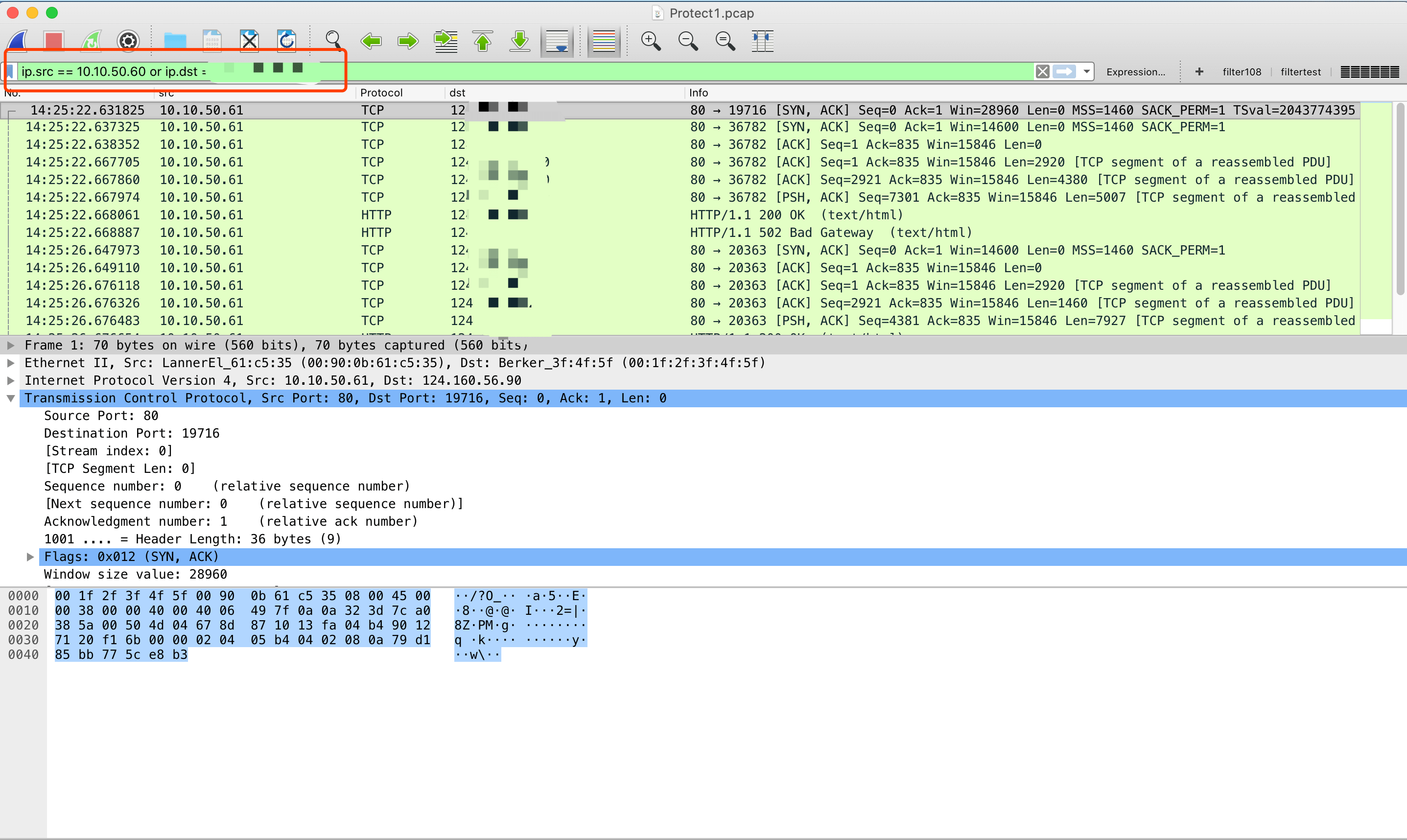Image resolution: width=1407 pixels, height=840 pixels.
Task: Go to specified packet icon
Action: (446, 41)
